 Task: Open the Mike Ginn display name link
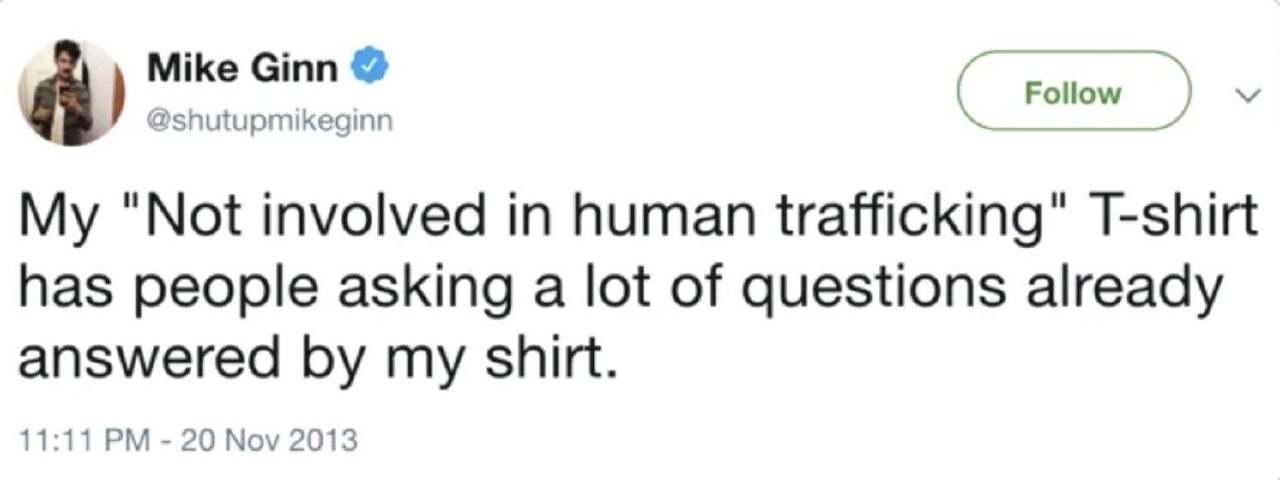tap(244, 71)
